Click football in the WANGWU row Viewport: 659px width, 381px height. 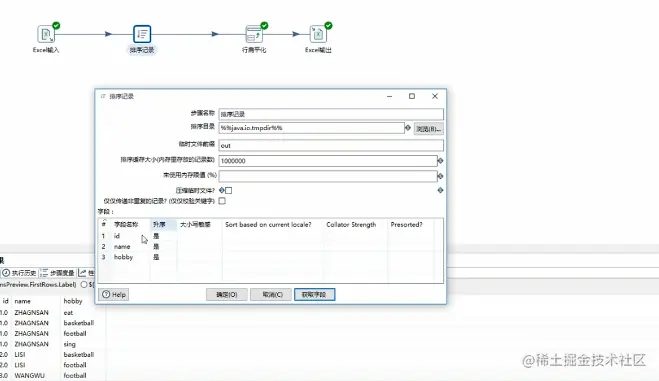75,376
